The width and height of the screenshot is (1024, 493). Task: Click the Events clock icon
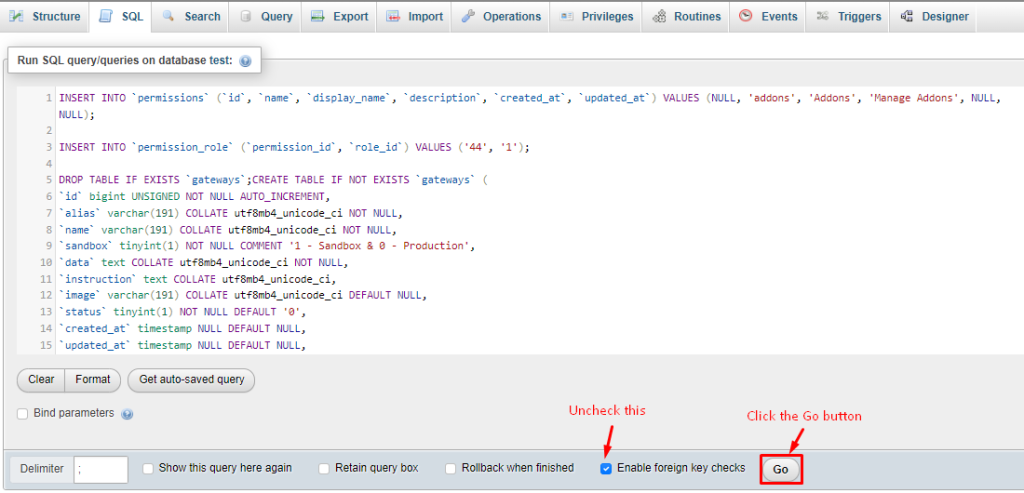pos(746,16)
